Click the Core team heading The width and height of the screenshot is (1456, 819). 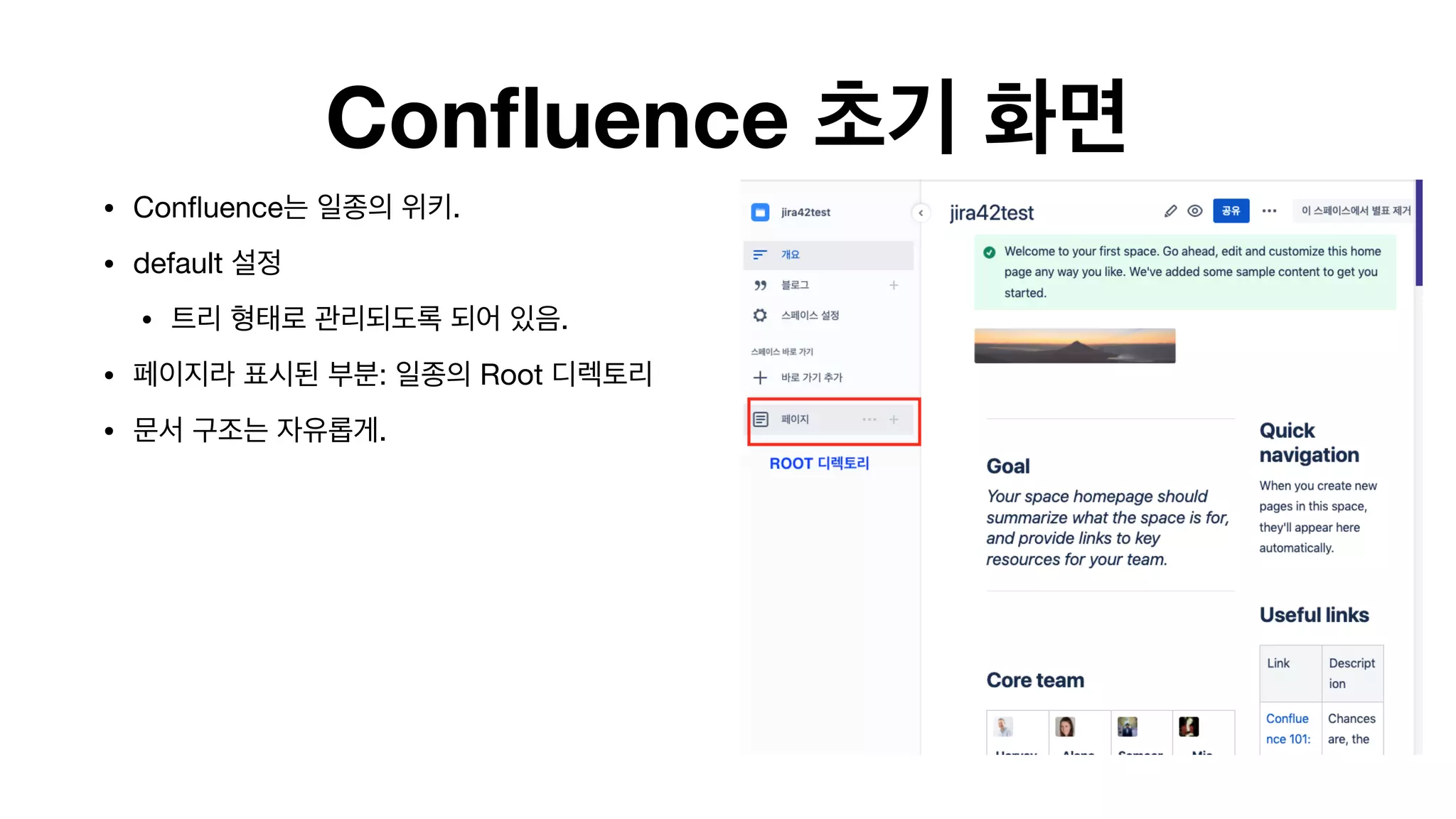pos(1035,680)
